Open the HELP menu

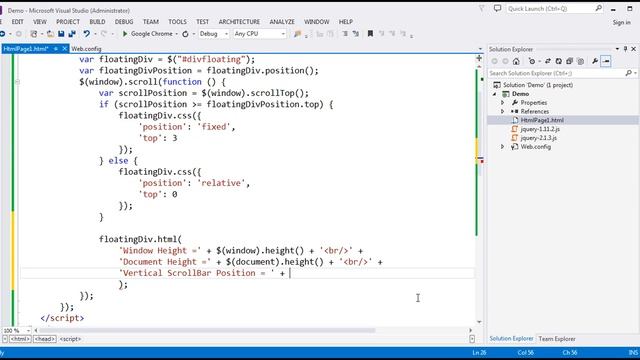[345, 22]
